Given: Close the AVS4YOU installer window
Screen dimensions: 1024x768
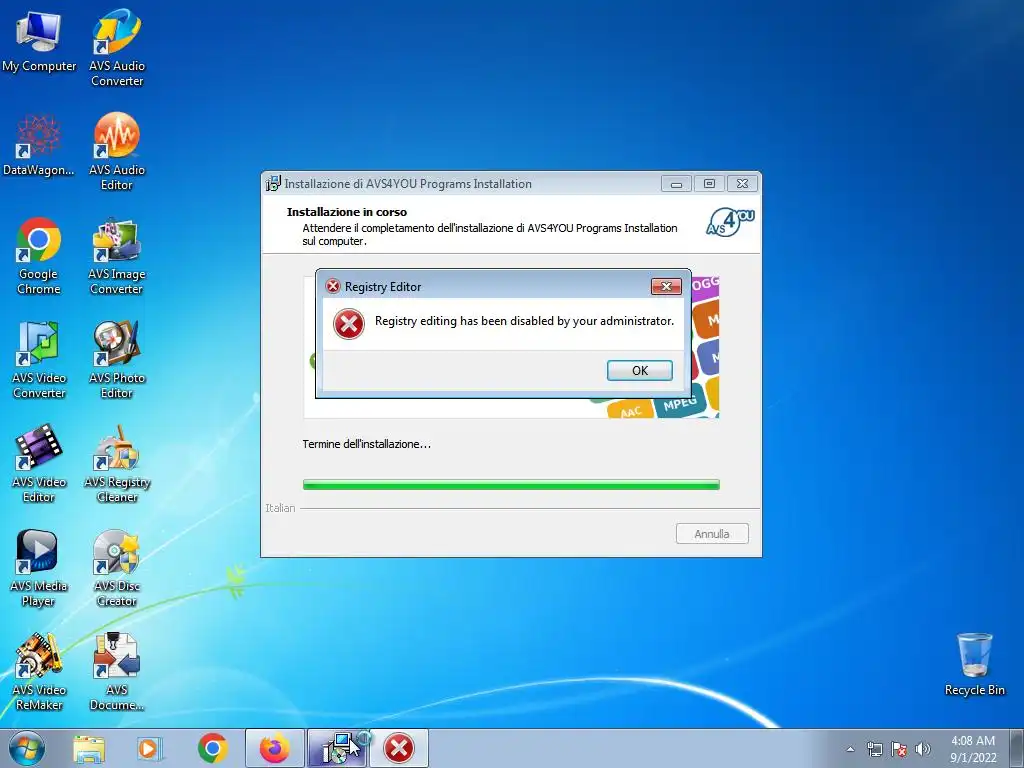Looking at the screenshot, I should tap(743, 184).
